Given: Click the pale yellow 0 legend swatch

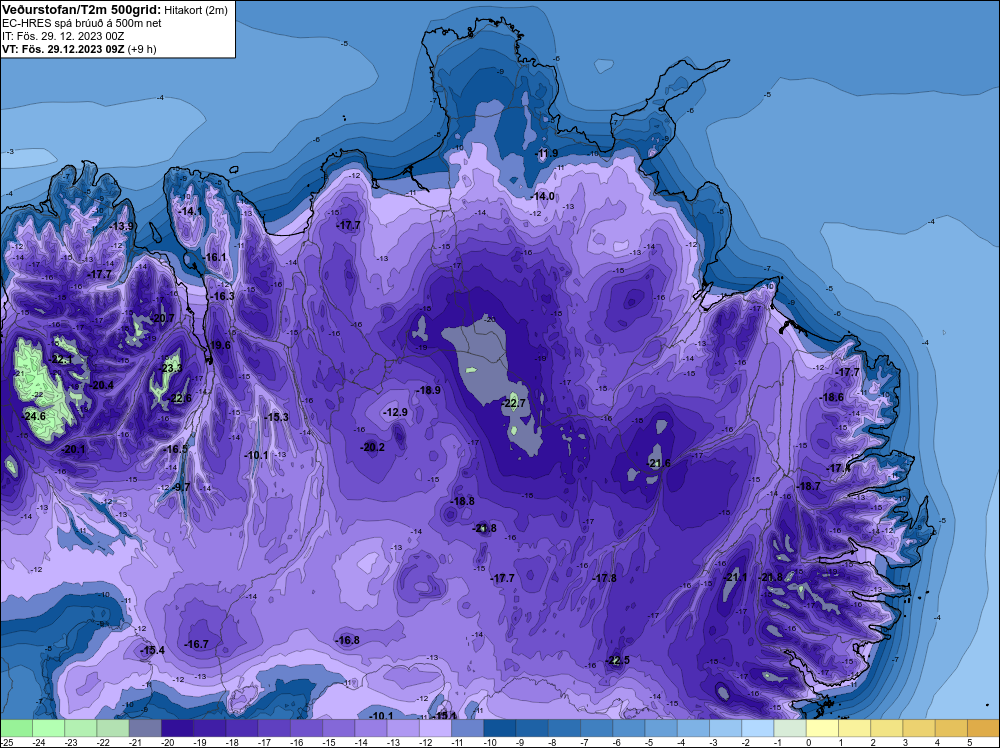Looking at the screenshot, I should (823, 728).
